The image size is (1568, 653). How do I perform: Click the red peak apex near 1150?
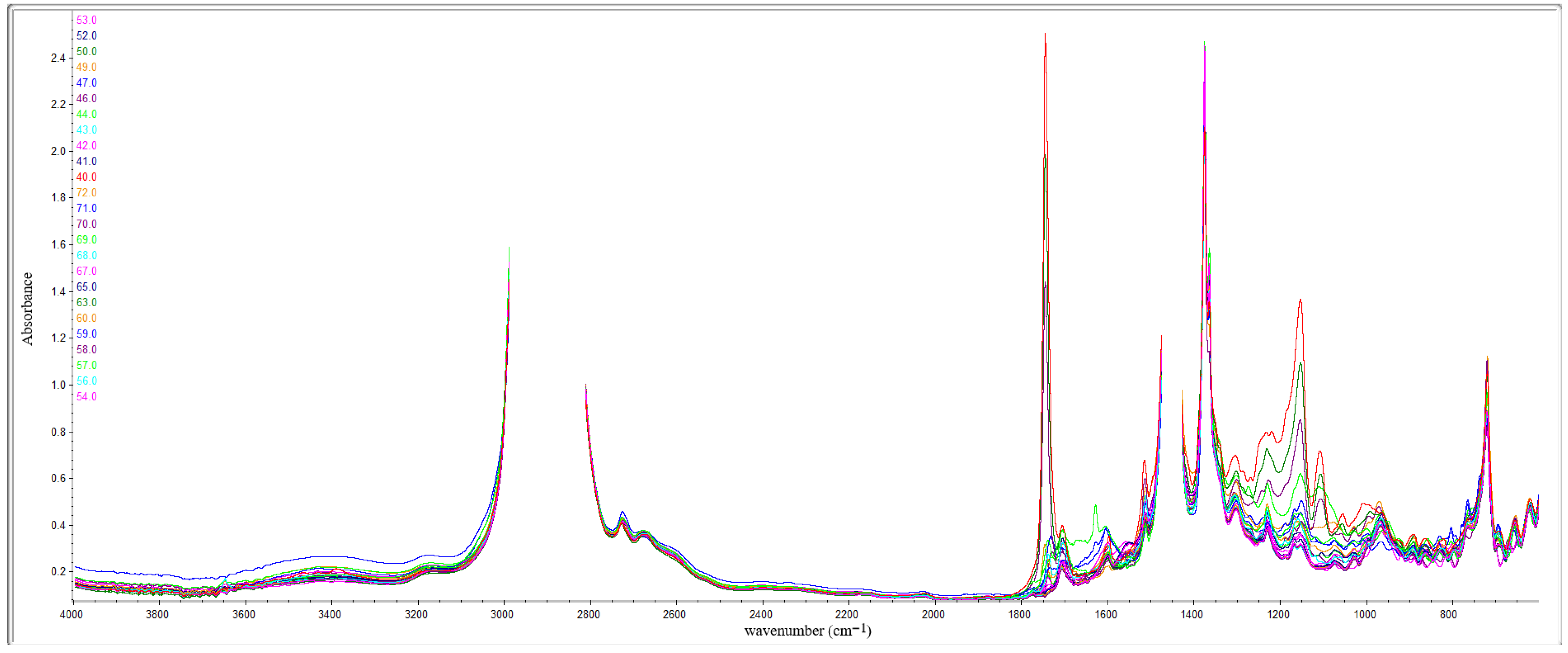1300,300
